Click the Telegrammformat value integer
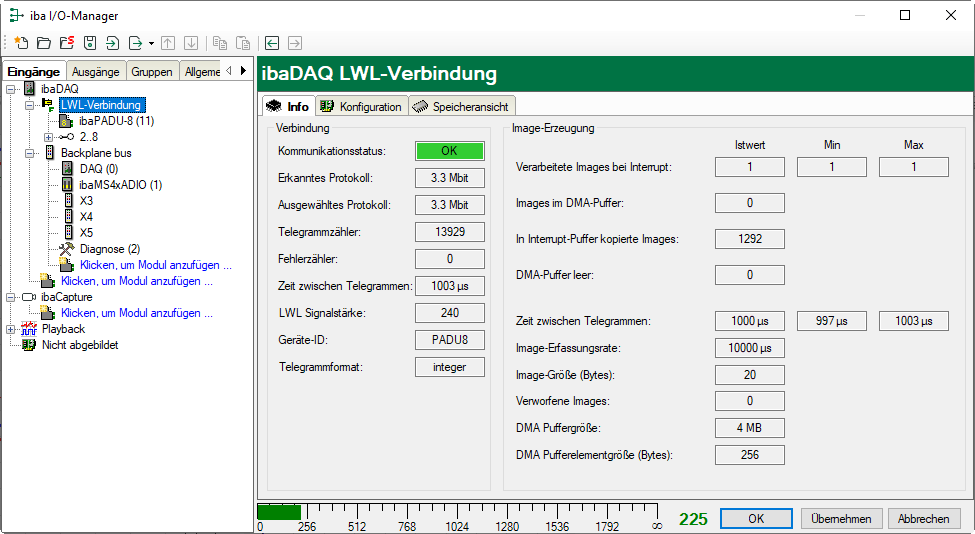Image resolution: width=975 pixels, height=534 pixels. point(450,367)
